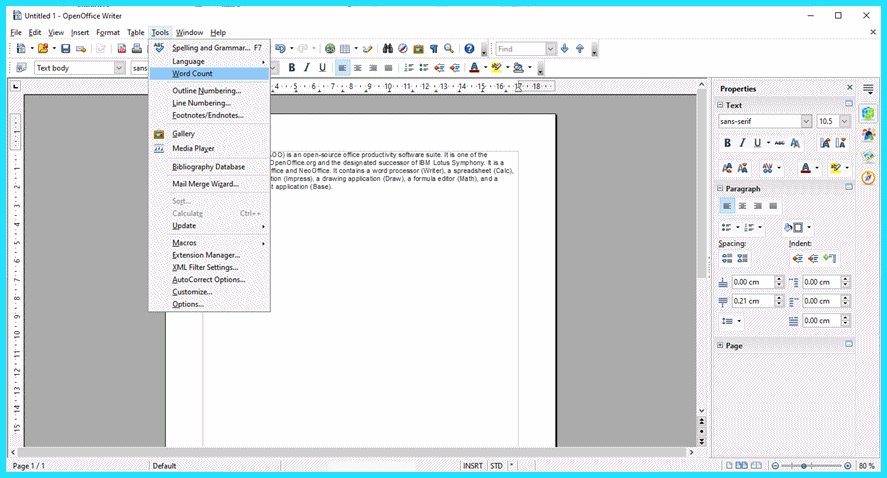Click the zoom slider in status bar

point(811,466)
